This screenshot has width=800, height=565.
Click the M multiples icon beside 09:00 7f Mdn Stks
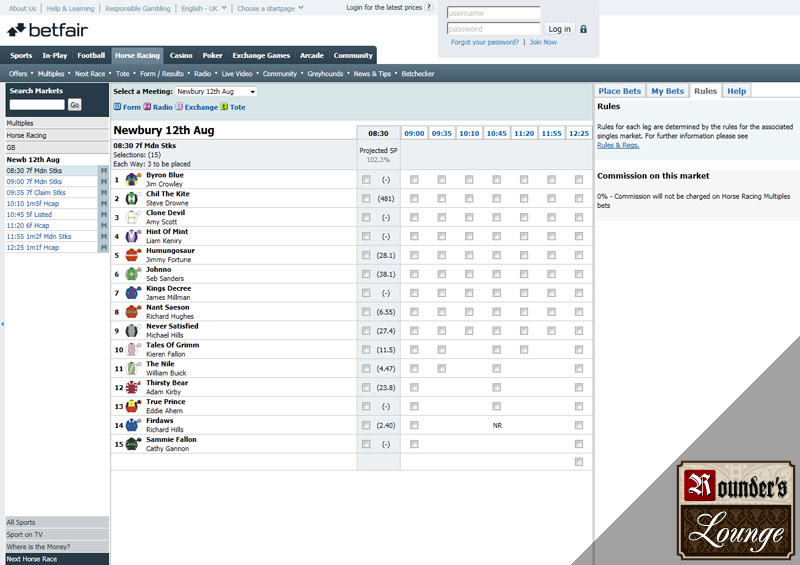[104, 182]
